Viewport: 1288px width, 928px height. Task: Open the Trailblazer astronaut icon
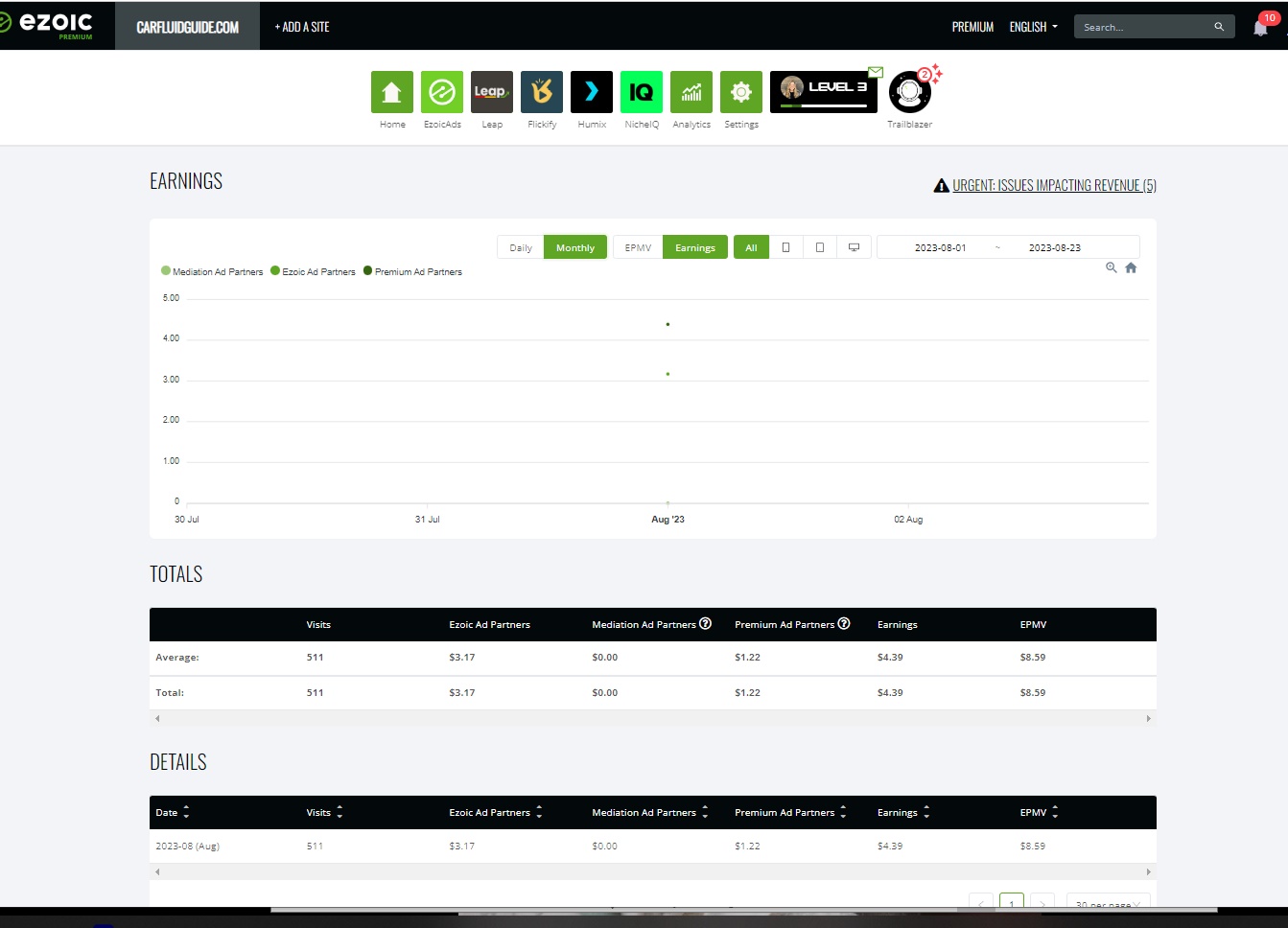click(909, 92)
